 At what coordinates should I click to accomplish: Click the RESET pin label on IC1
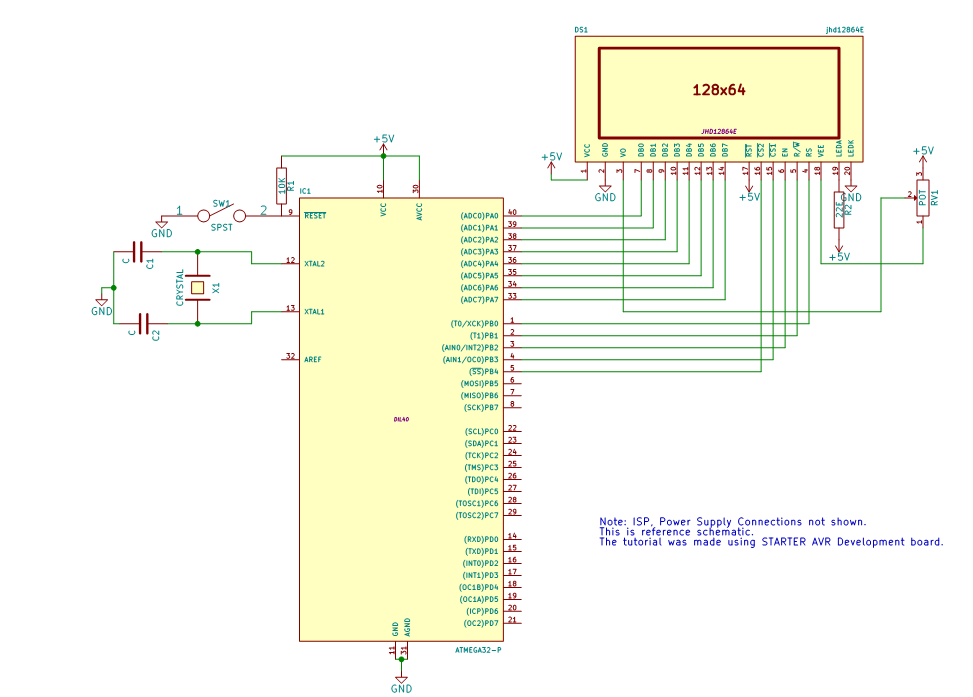click(x=315, y=215)
